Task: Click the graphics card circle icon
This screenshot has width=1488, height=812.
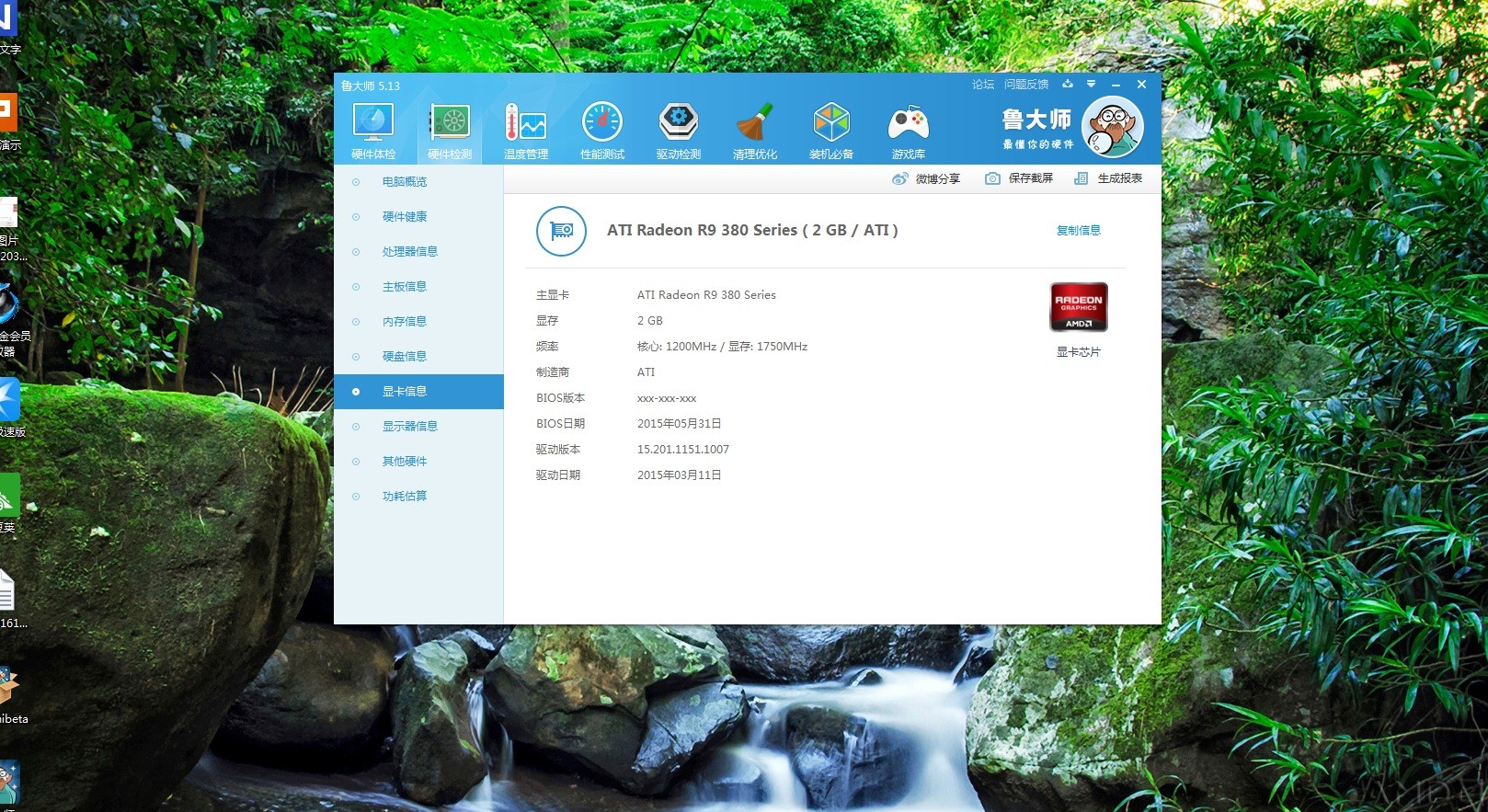Action: [x=561, y=231]
